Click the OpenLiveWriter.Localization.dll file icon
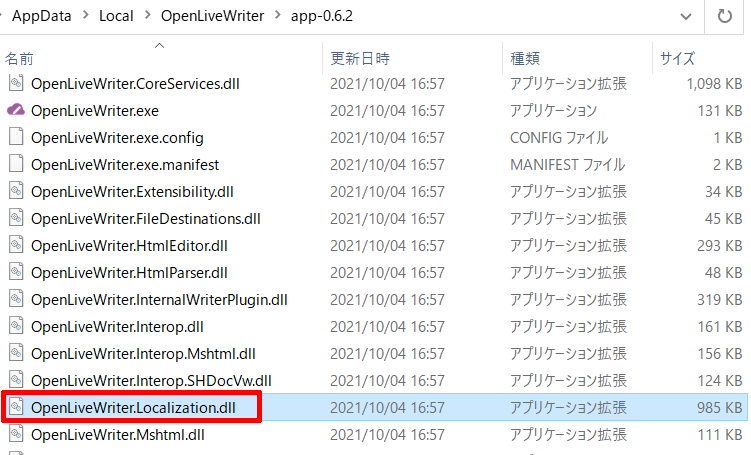The image size is (751, 455). (16, 408)
